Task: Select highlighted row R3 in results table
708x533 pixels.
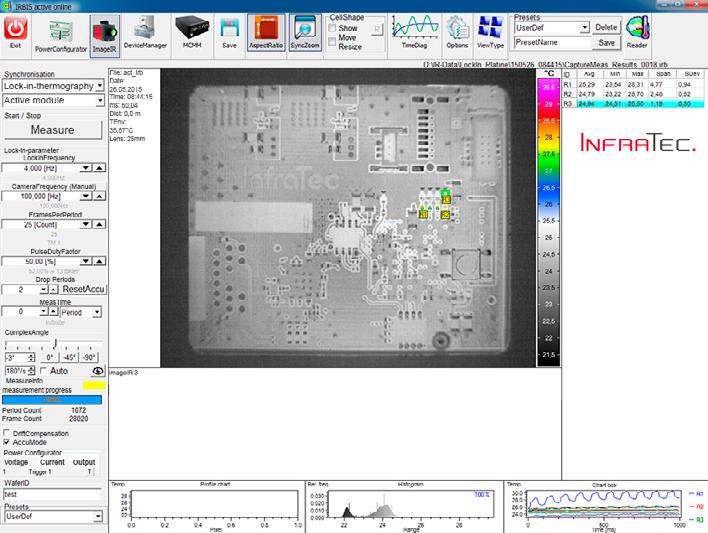Action: pos(633,104)
